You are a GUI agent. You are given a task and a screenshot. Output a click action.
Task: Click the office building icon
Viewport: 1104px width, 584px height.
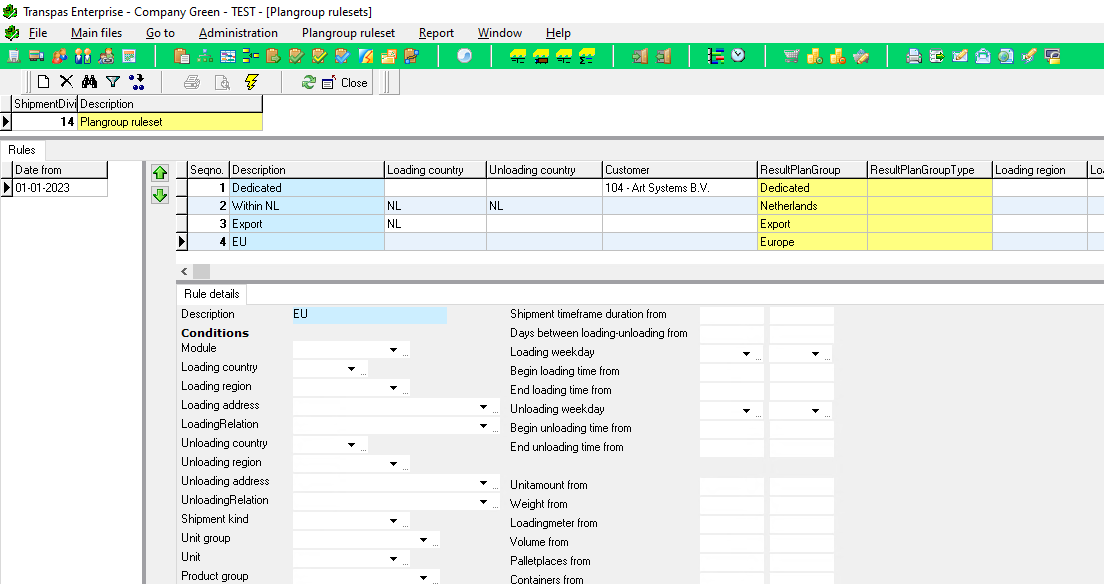point(13,56)
